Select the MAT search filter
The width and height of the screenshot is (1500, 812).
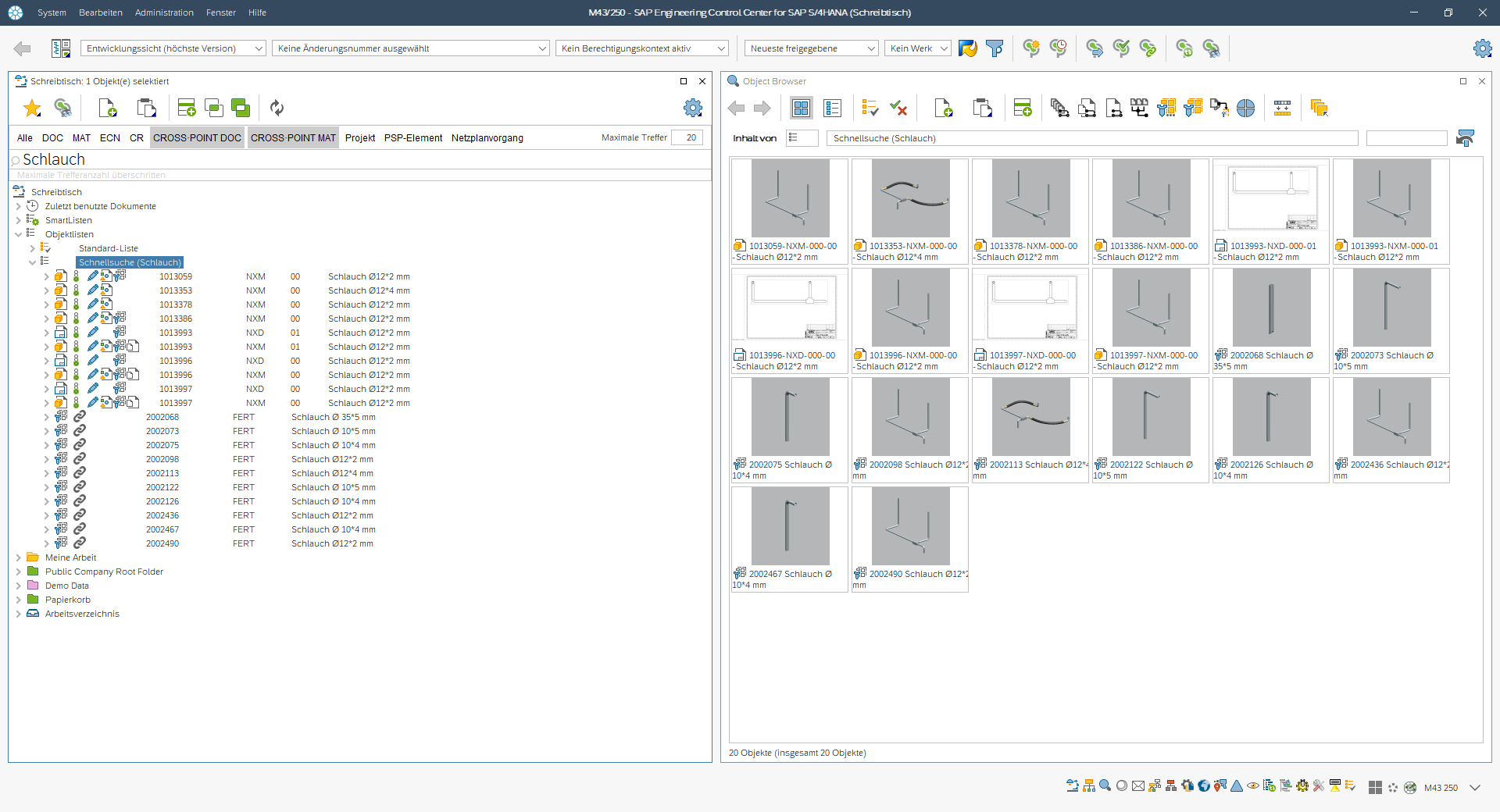pos(81,137)
